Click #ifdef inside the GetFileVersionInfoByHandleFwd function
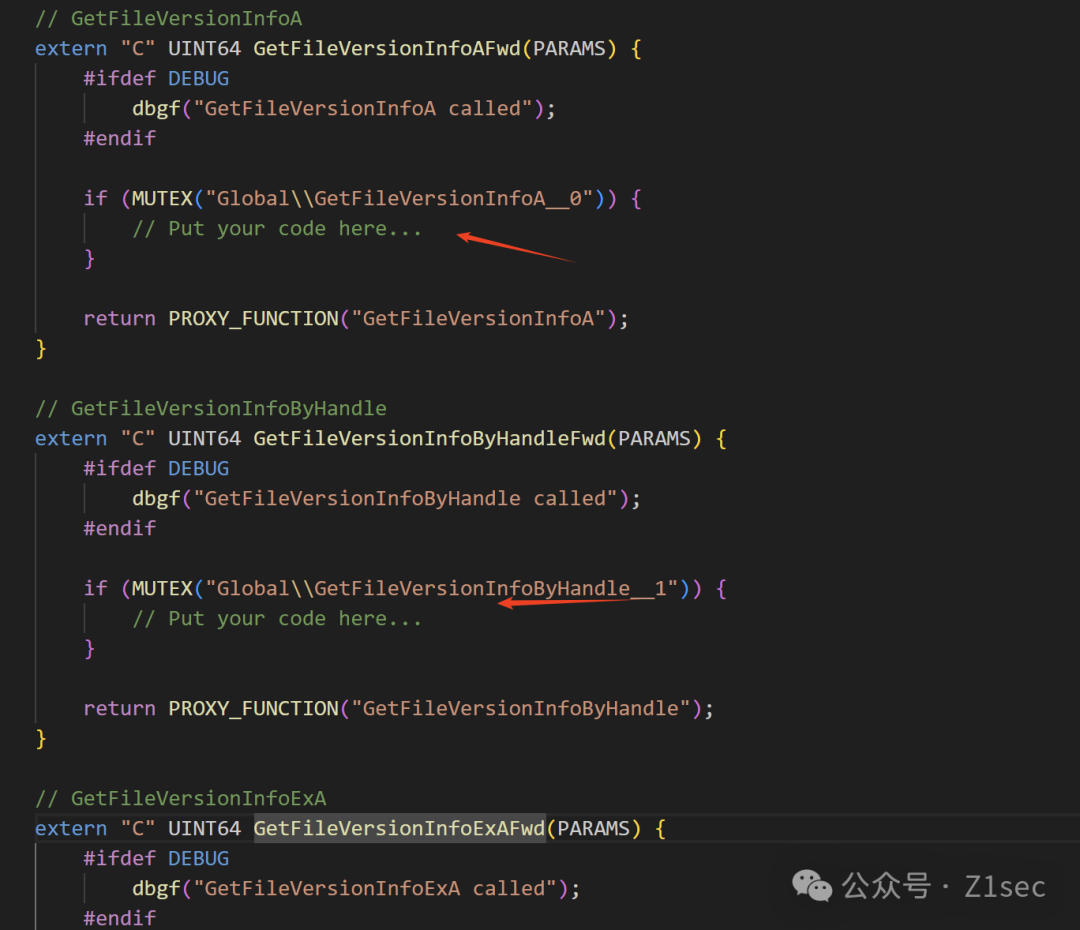Viewport: 1080px width, 930px height. [x=120, y=468]
